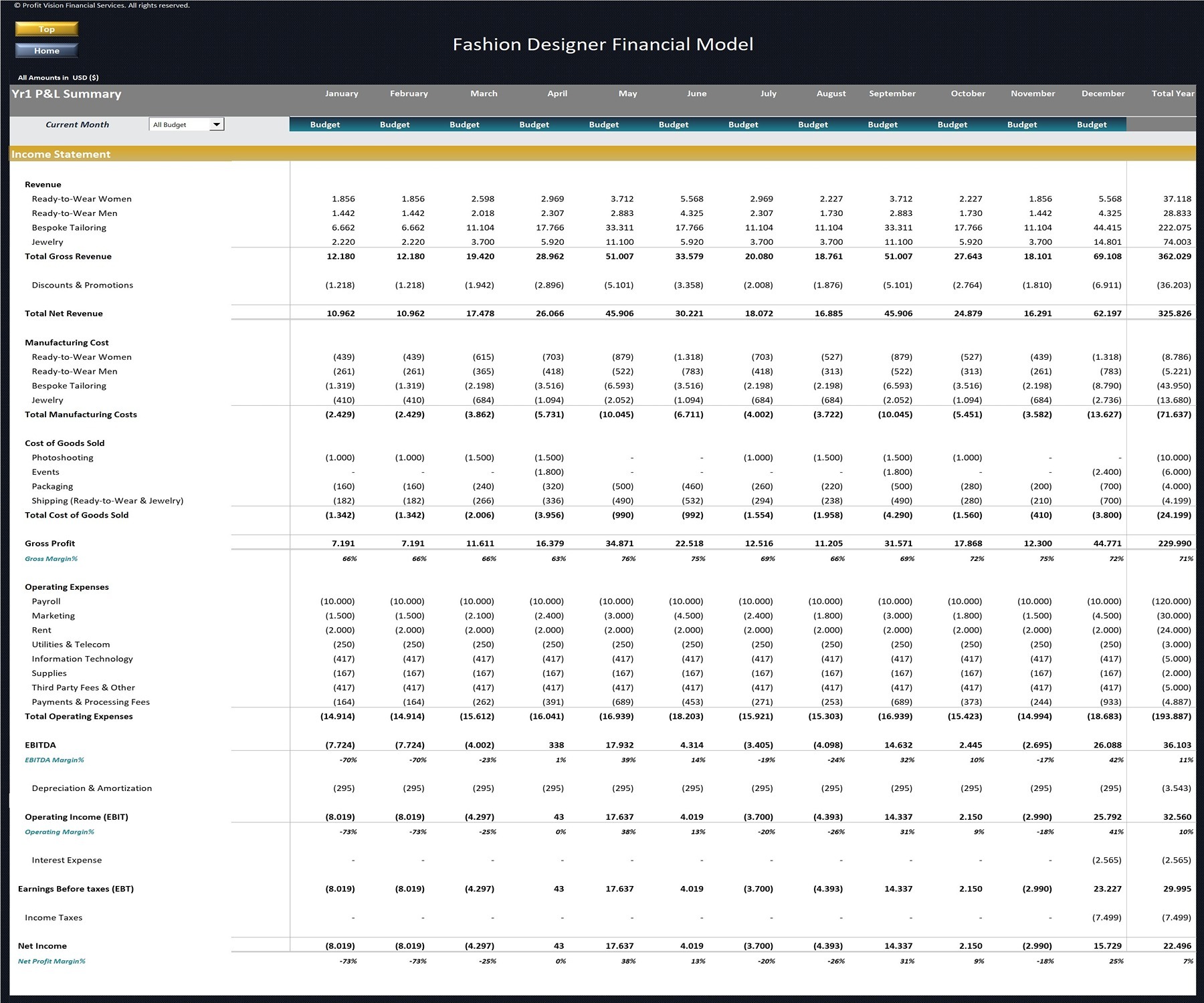Click the January column header
The width and height of the screenshot is (1204, 1003).
[x=341, y=94]
